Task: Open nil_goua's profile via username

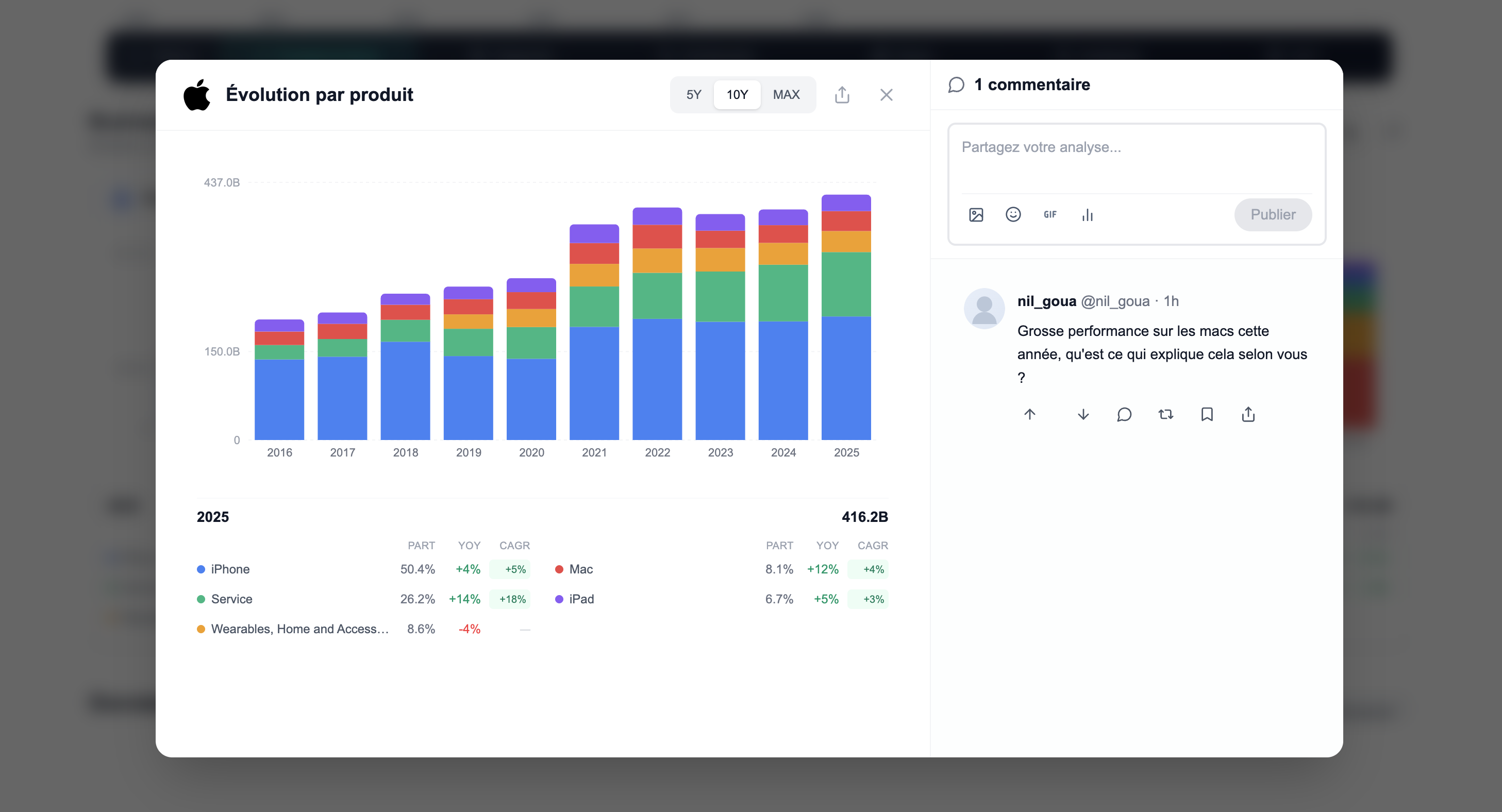Action: point(1046,301)
